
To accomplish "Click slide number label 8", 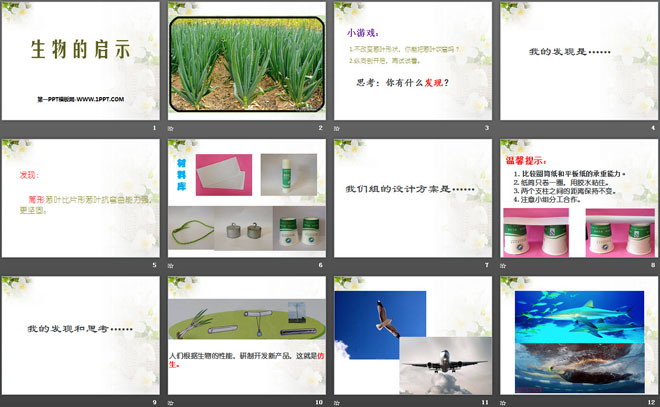I will [x=653, y=265].
